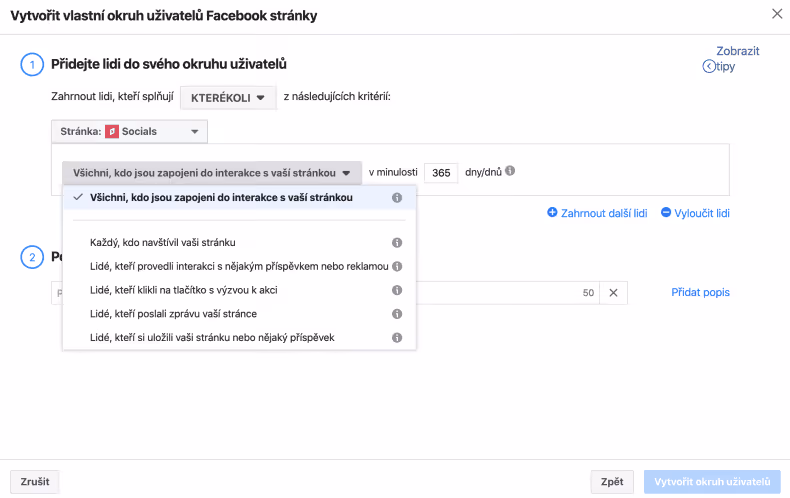Screen dimensions: 790x498
Task: Click the Zpět button
Action: [612, 481]
